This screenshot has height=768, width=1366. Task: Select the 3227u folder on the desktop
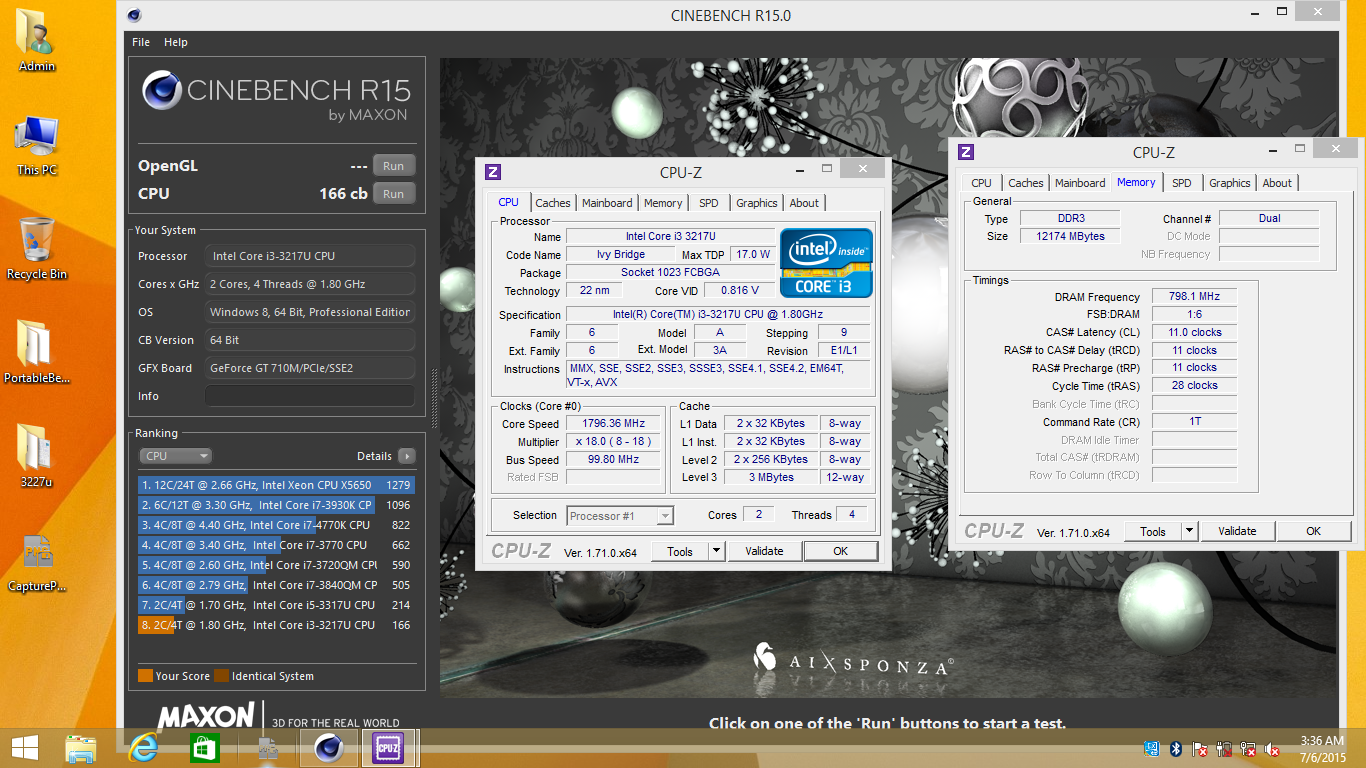click(x=37, y=456)
